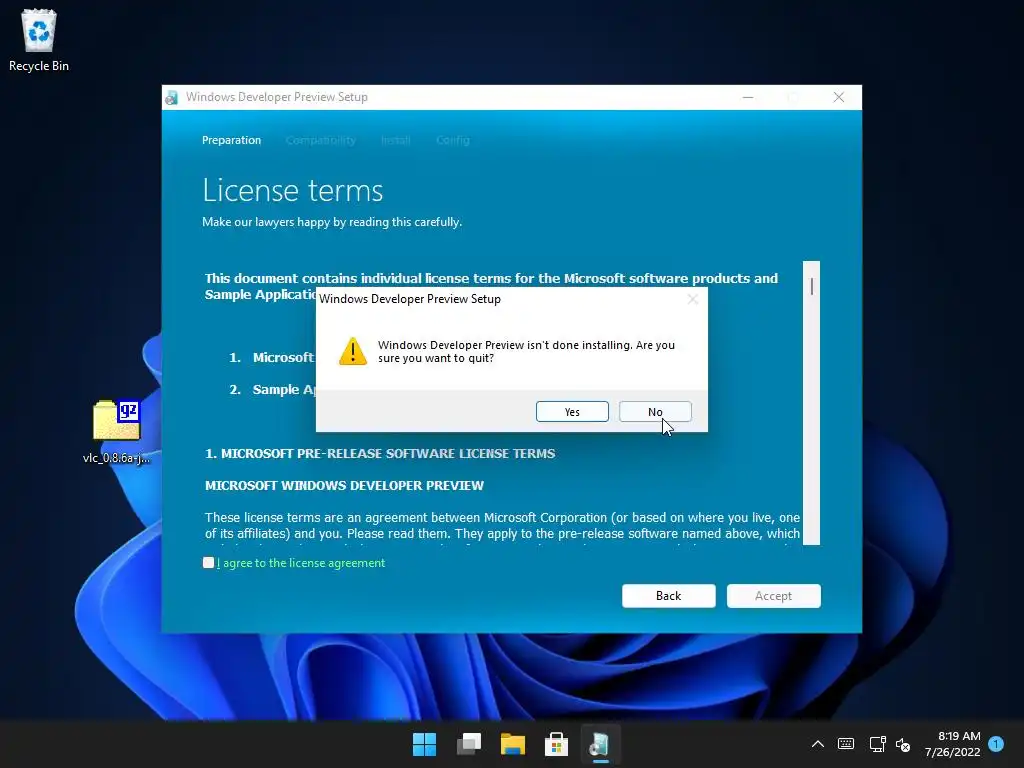
Task: Open the touch keyboard tray icon
Action: pos(846,744)
